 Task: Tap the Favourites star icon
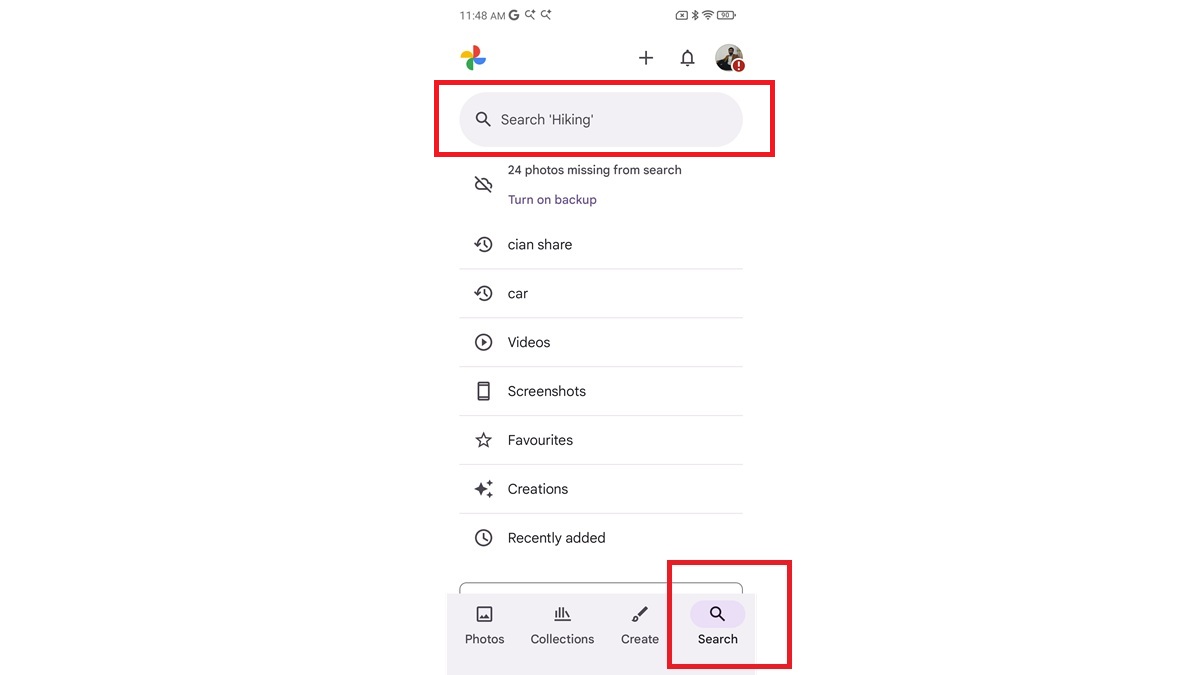(483, 440)
